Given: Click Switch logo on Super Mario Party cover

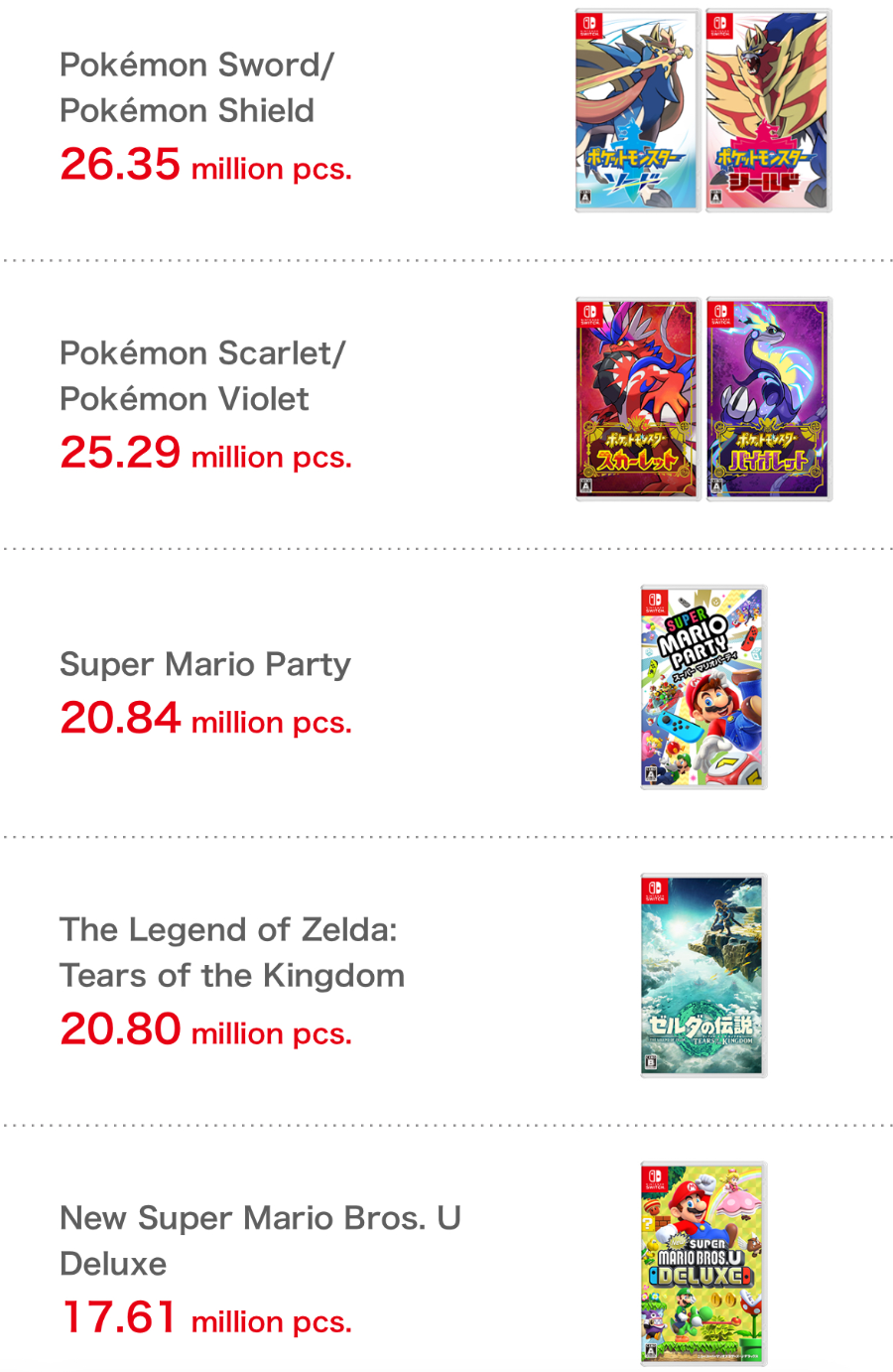Looking at the screenshot, I should [655, 602].
